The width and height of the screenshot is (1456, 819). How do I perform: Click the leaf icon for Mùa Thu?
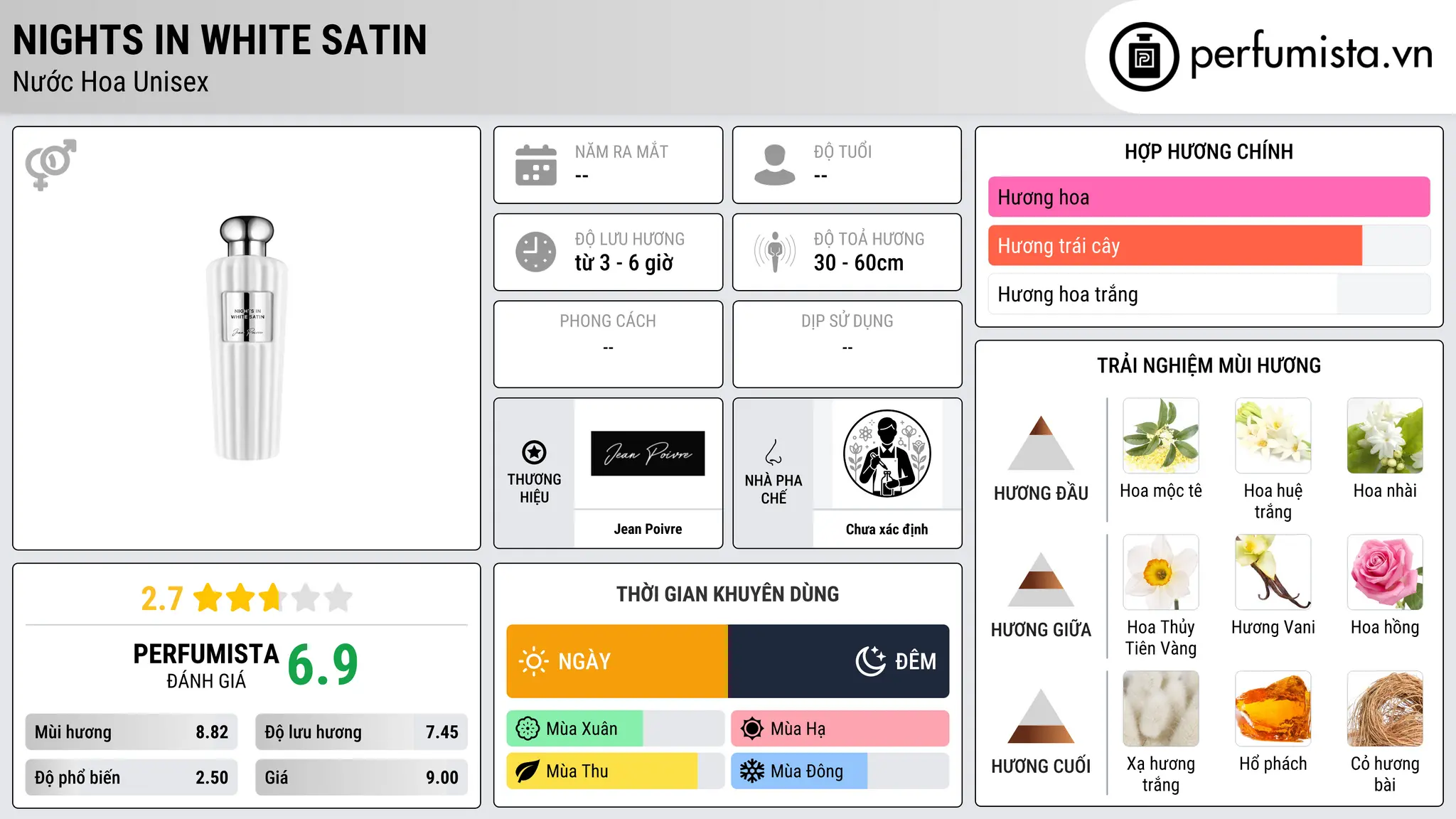(528, 771)
